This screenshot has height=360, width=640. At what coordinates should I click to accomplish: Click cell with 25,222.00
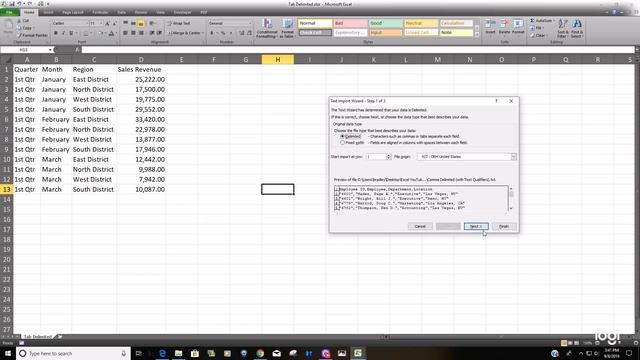tap(141, 80)
